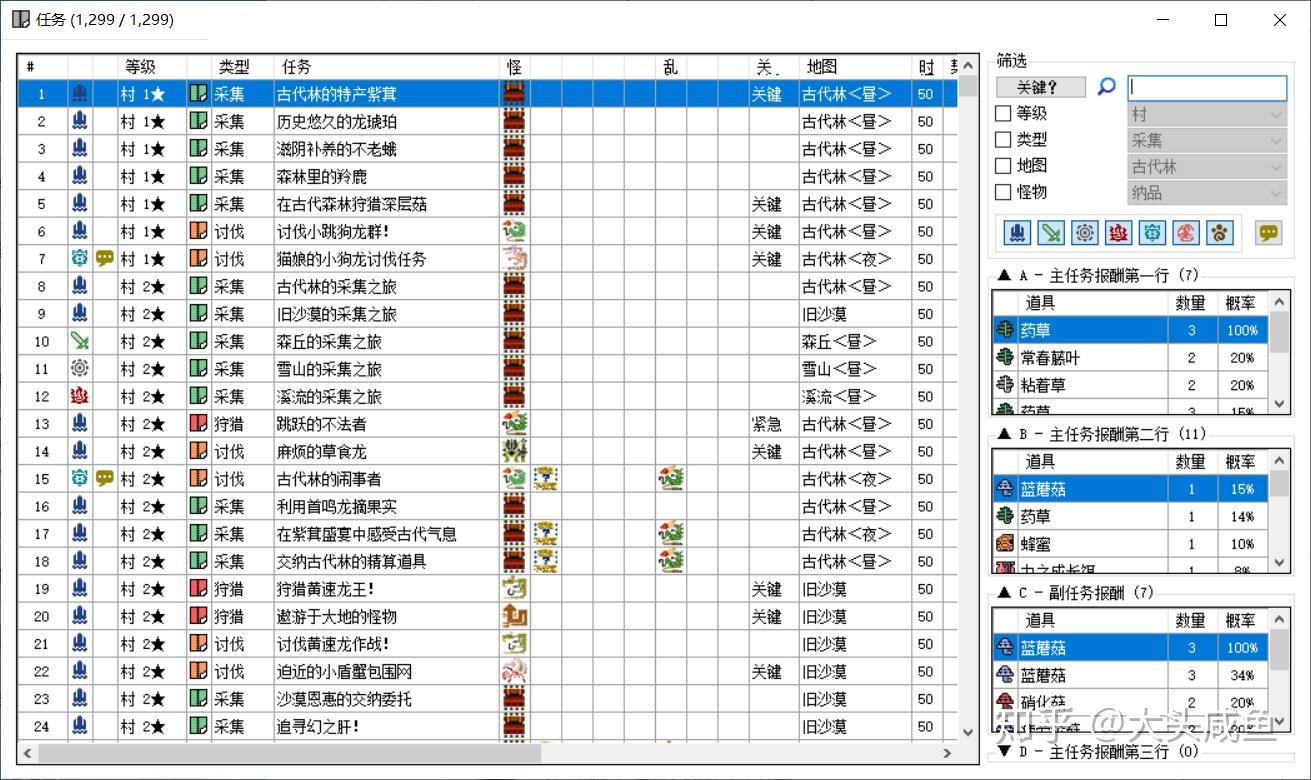Open the 采集 type dropdown
The height and width of the screenshot is (780, 1311).
pos(1207,140)
